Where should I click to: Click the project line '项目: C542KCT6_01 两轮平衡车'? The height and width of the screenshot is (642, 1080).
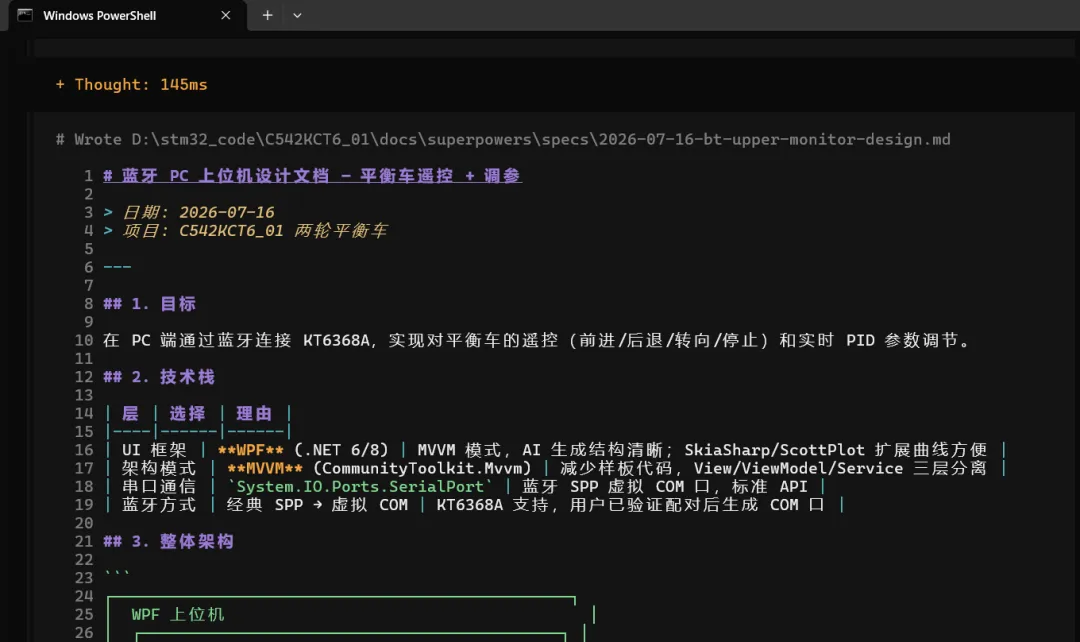tap(255, 231)
